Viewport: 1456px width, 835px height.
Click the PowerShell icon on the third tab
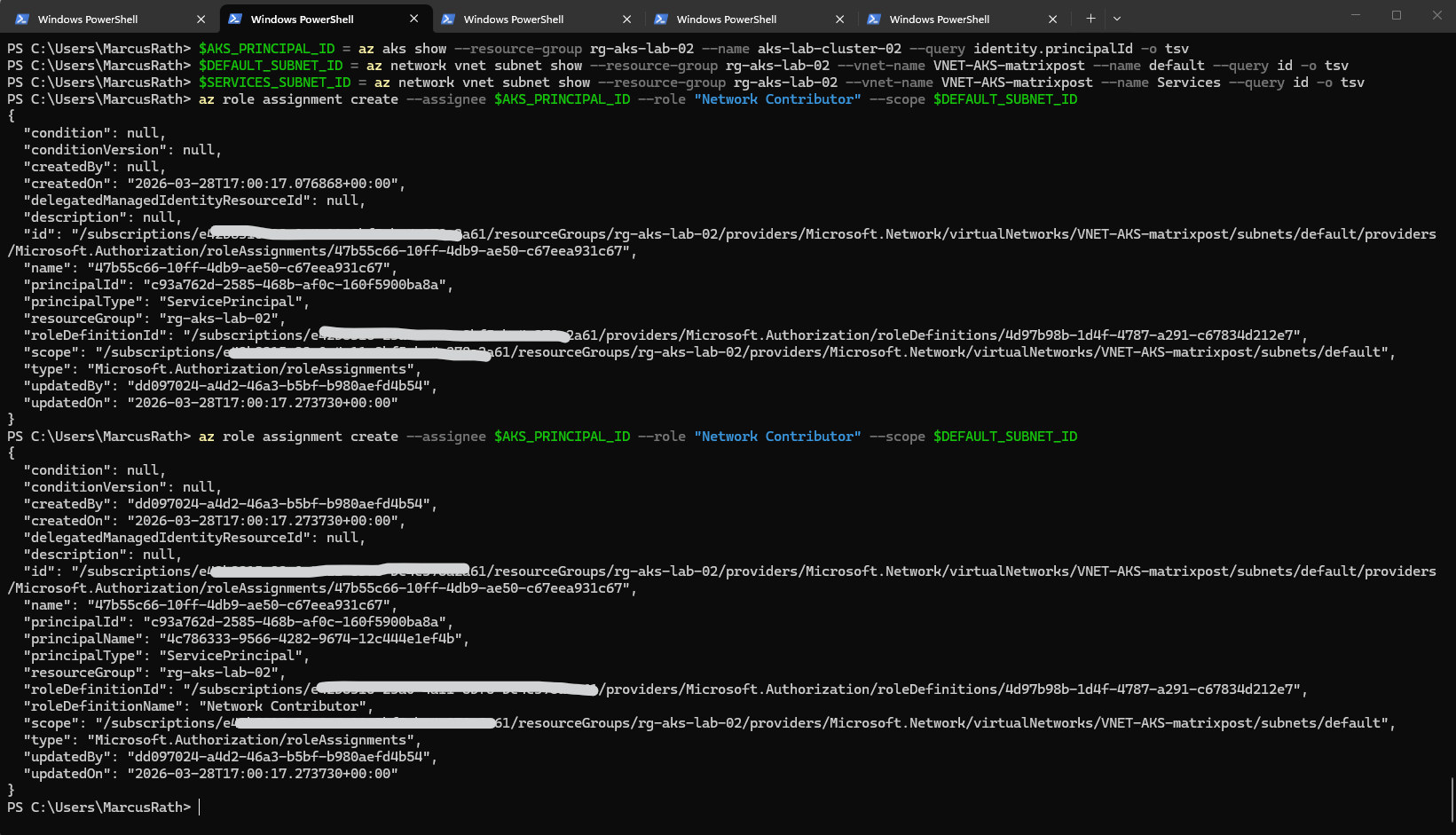pos(448,19)
